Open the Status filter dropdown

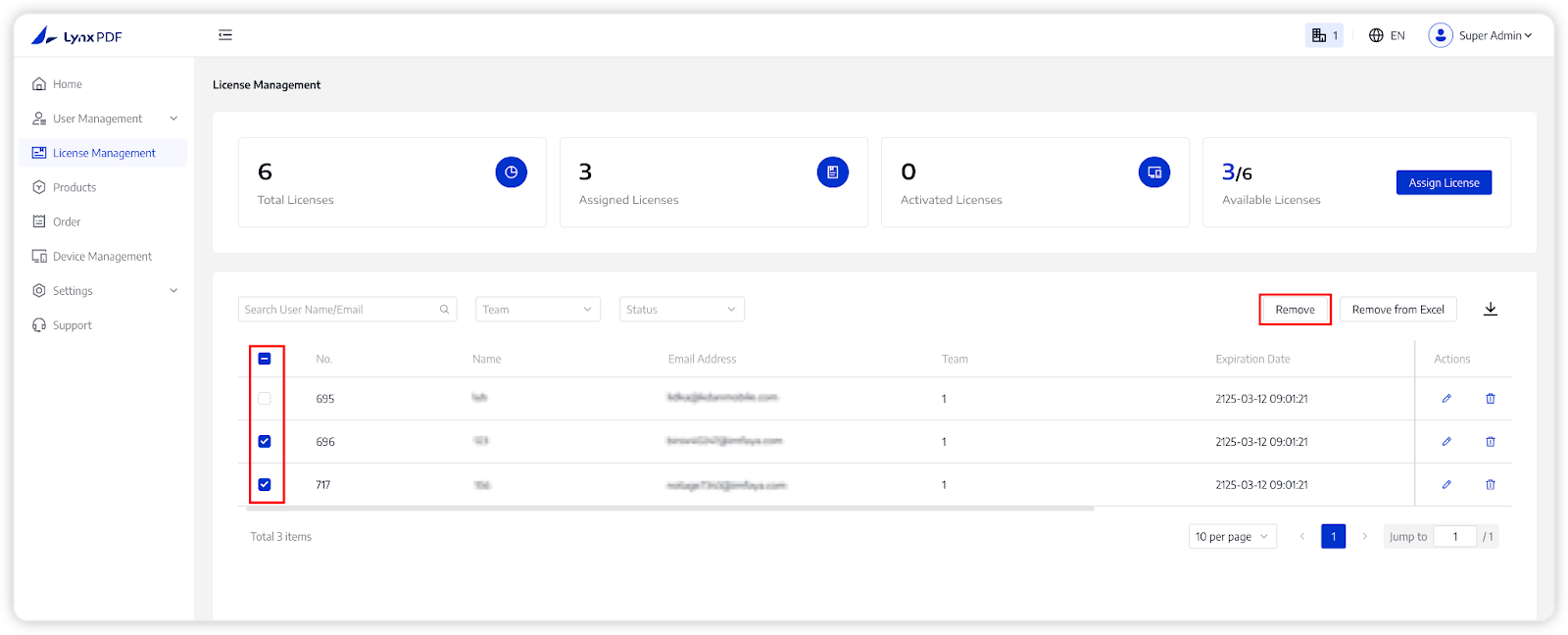click(681, 310)
